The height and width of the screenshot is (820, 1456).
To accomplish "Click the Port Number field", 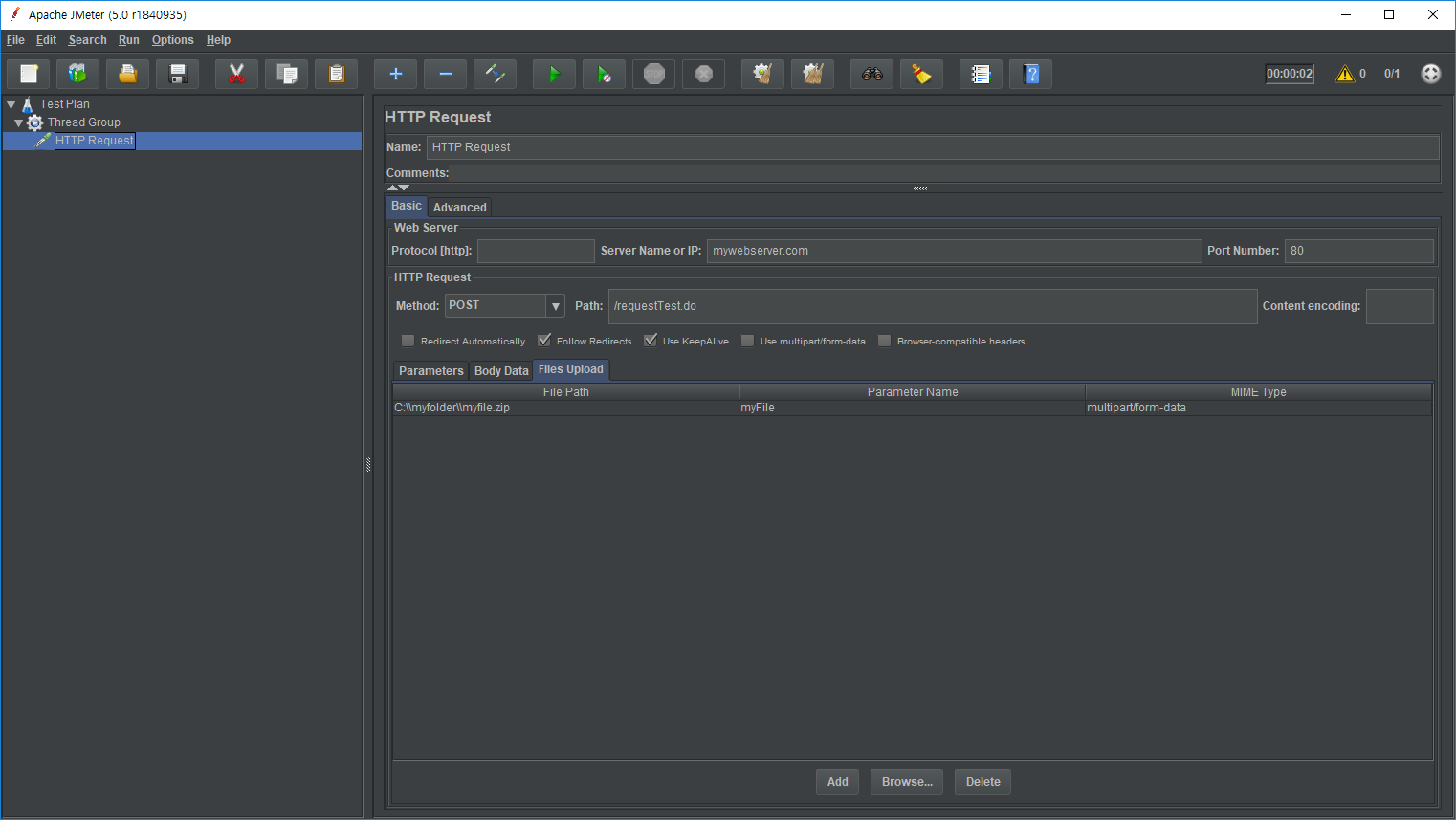I will 1358,251.
